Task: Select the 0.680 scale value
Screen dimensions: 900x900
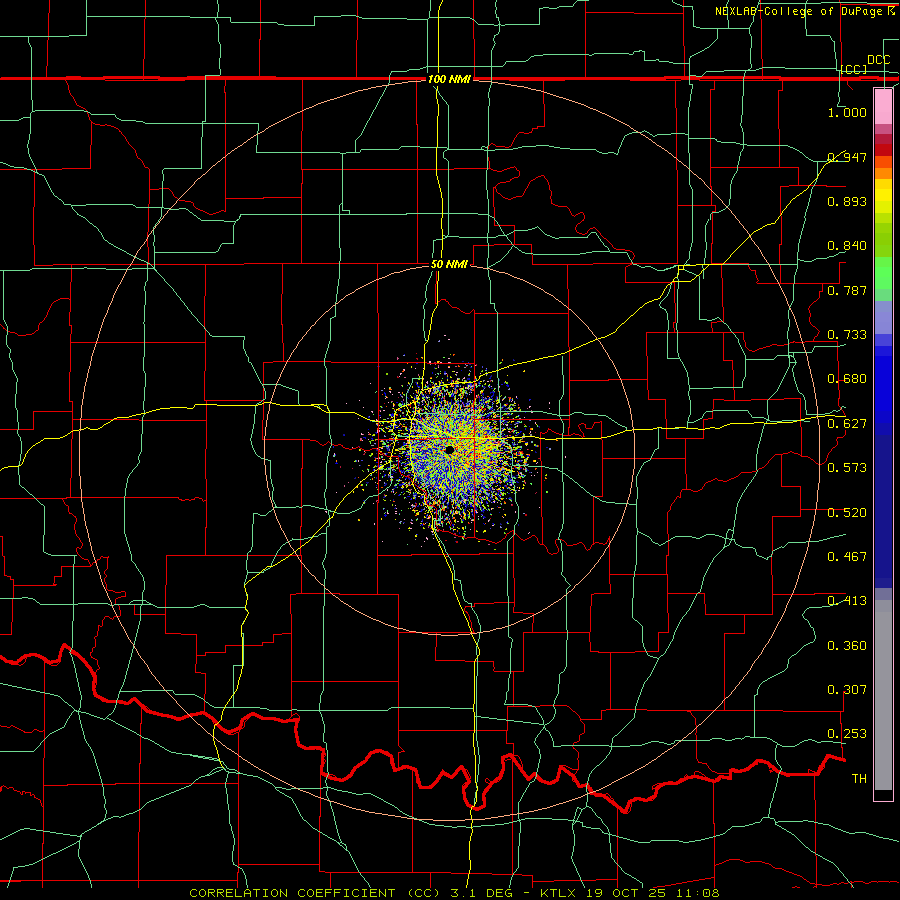Action: [847, 378]
